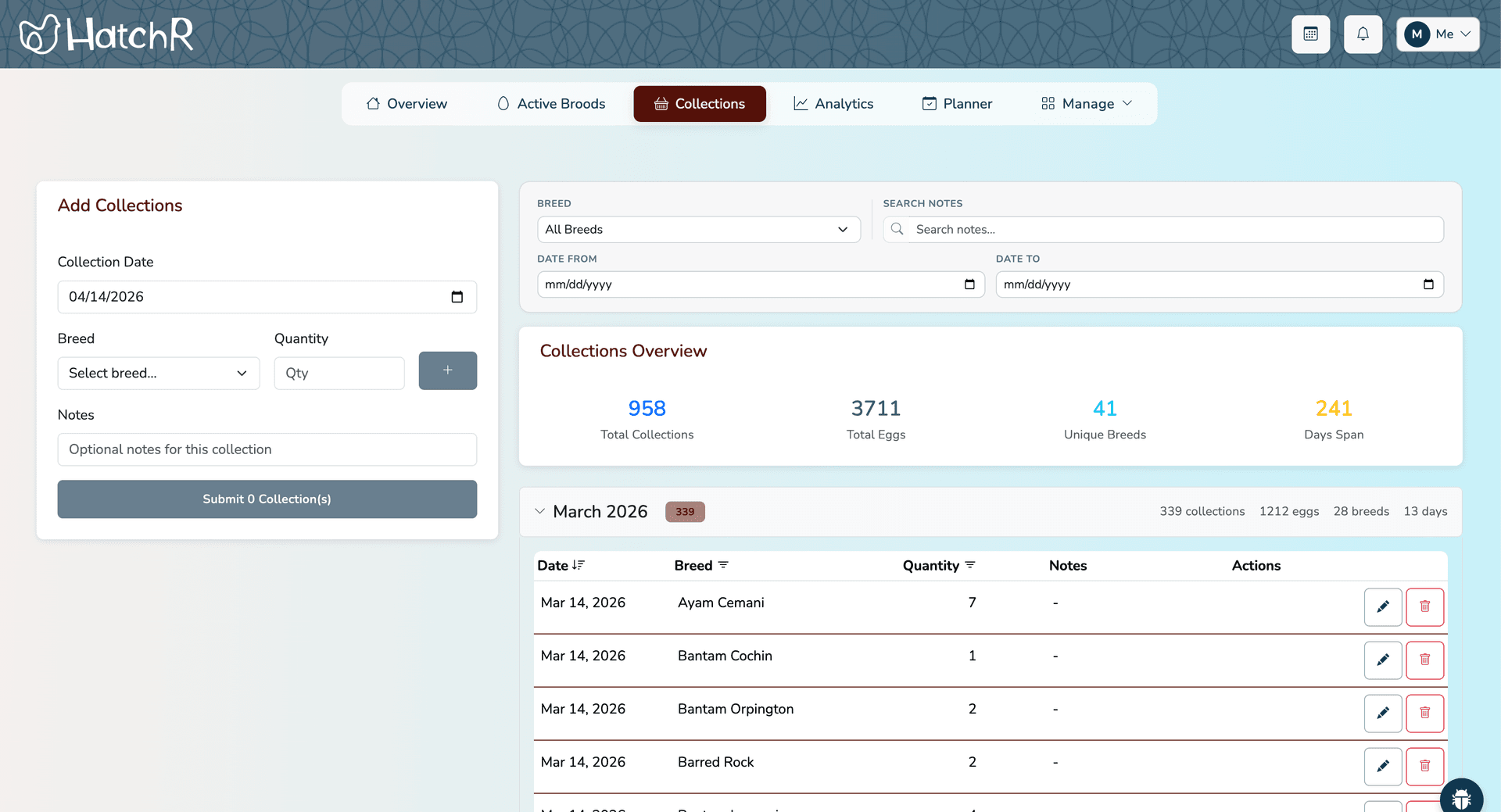Open the Select breed dropdown
The height and width of the screenshot is (812, 1501).
(158, 374)
